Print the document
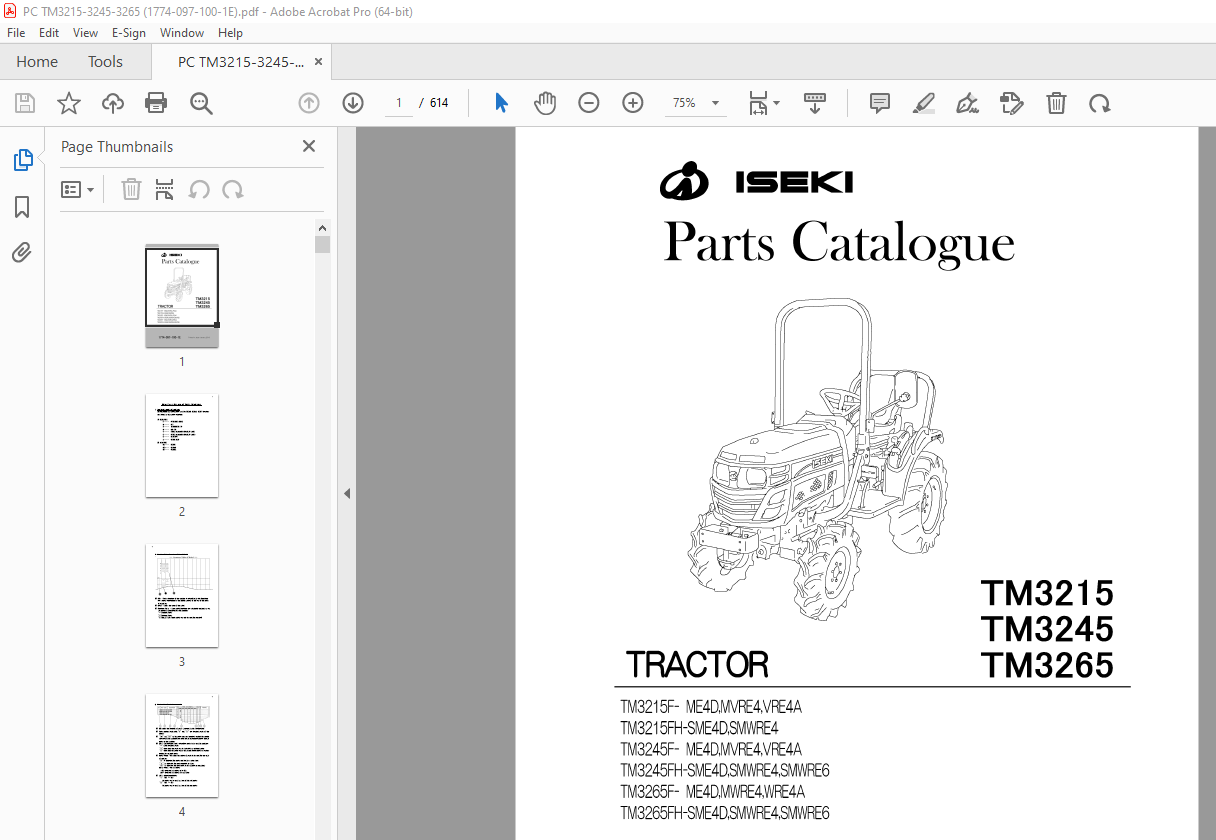 [x=156, y=103]
